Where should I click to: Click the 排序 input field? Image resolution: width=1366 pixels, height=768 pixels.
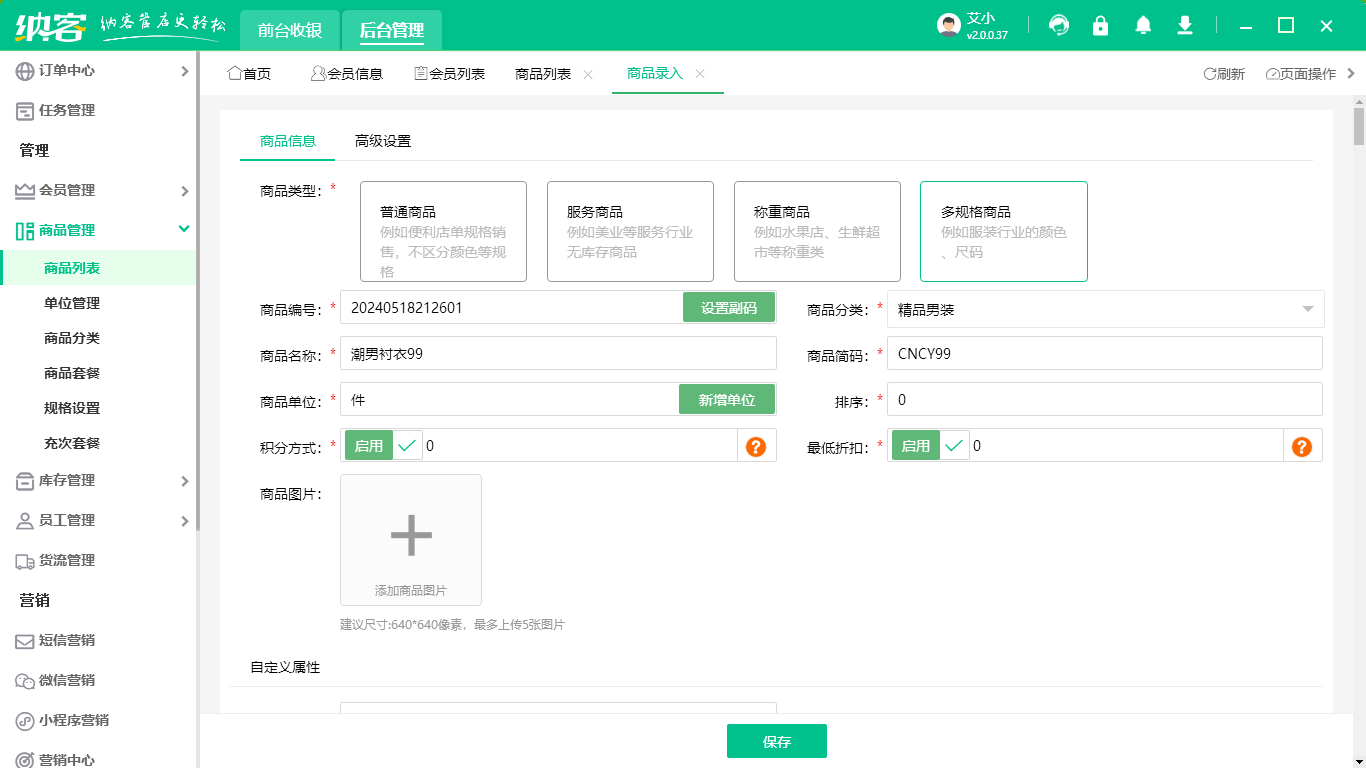click(x=1105, y=399)
